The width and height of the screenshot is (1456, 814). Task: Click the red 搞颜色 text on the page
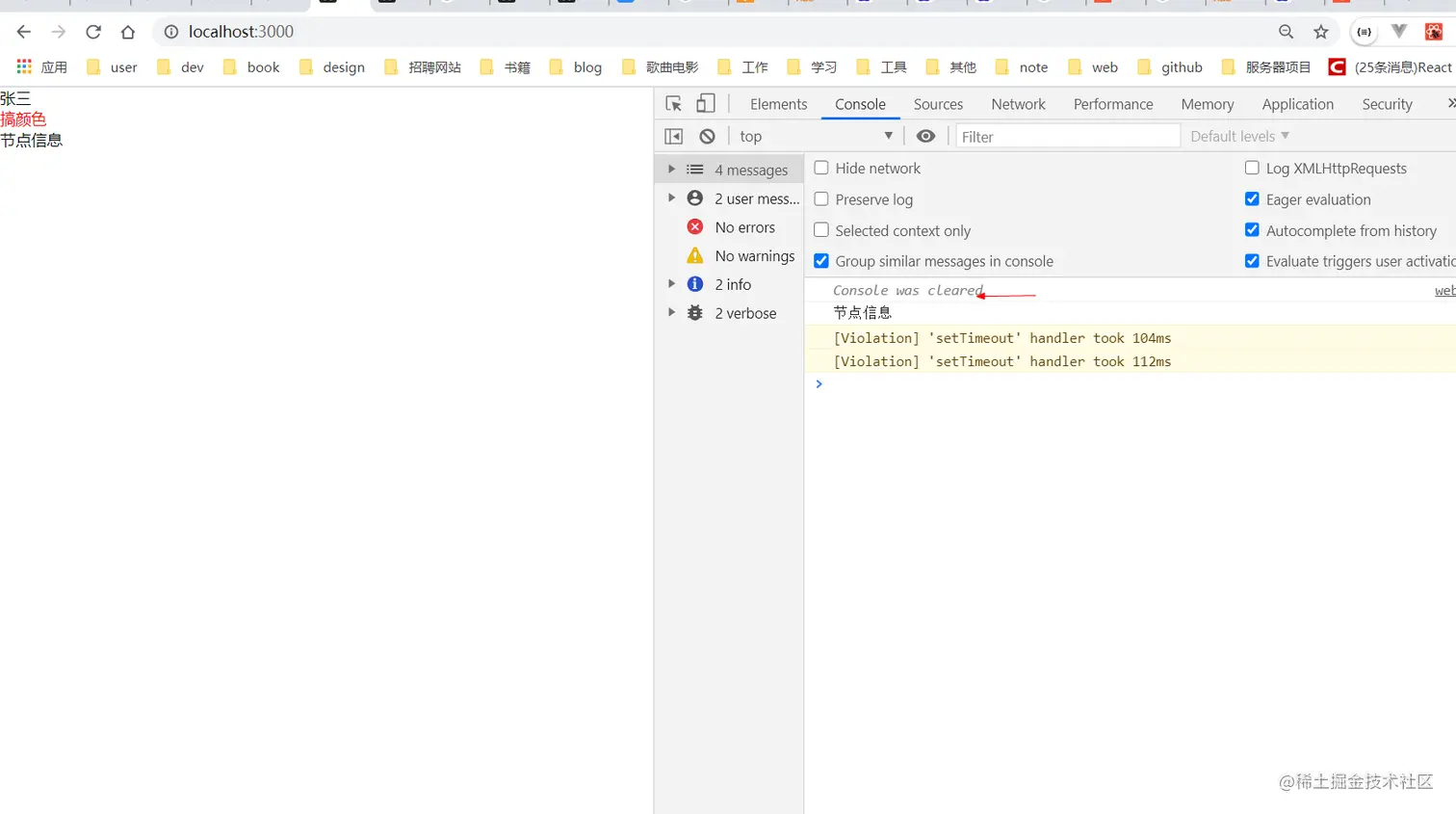pyautogui.click(x=23, y=119)
